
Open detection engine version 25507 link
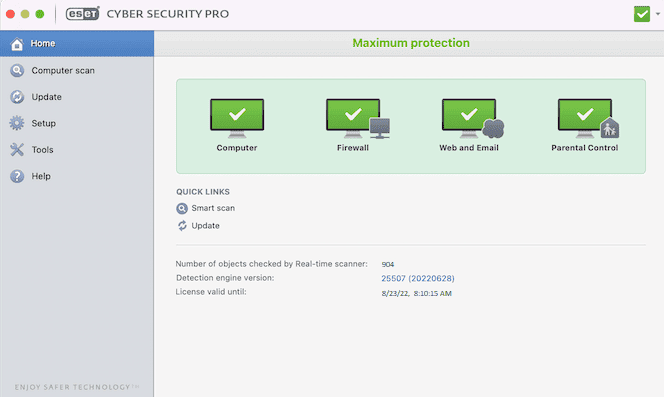[x=418, y=278]
